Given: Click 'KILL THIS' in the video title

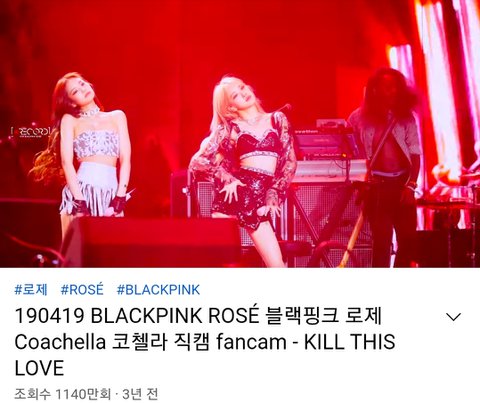Looking at the screenshot, I should tap(349, 342).
